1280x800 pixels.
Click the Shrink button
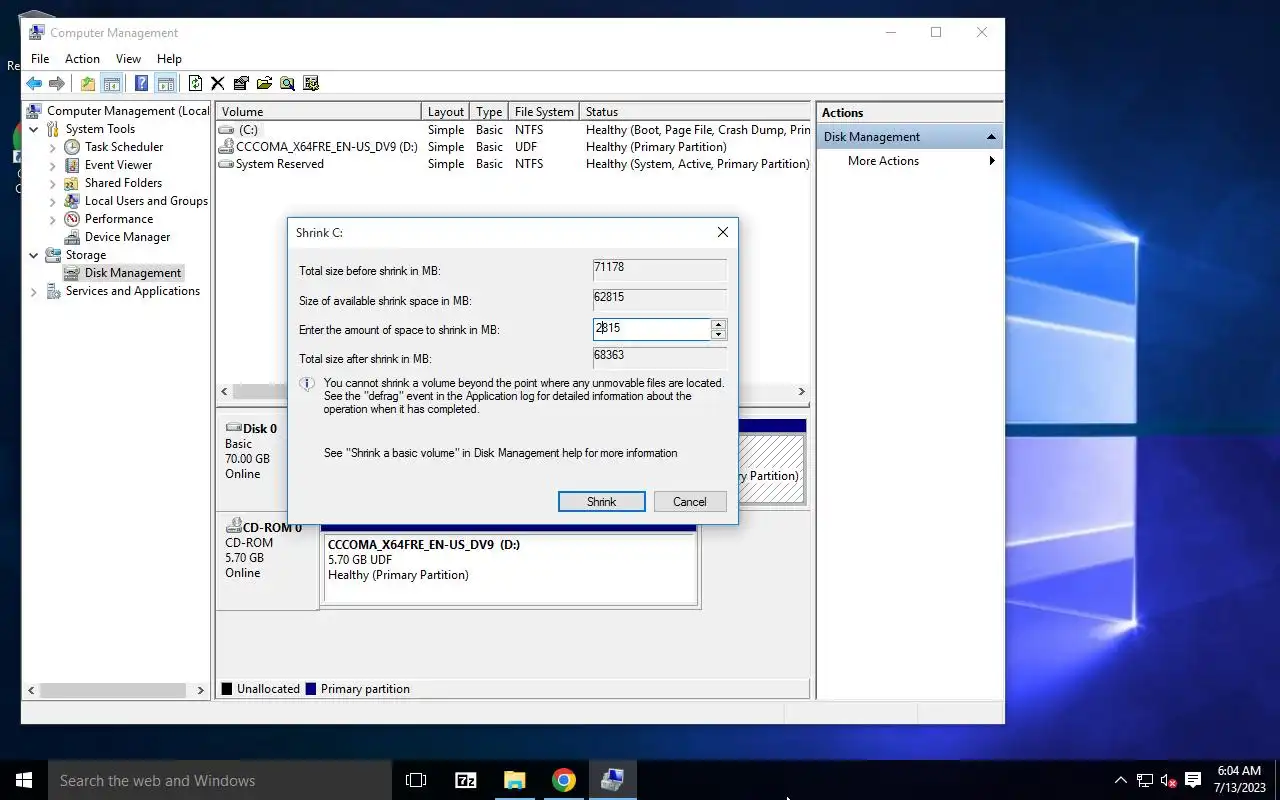pyautogui.click(x=601, y=502)
